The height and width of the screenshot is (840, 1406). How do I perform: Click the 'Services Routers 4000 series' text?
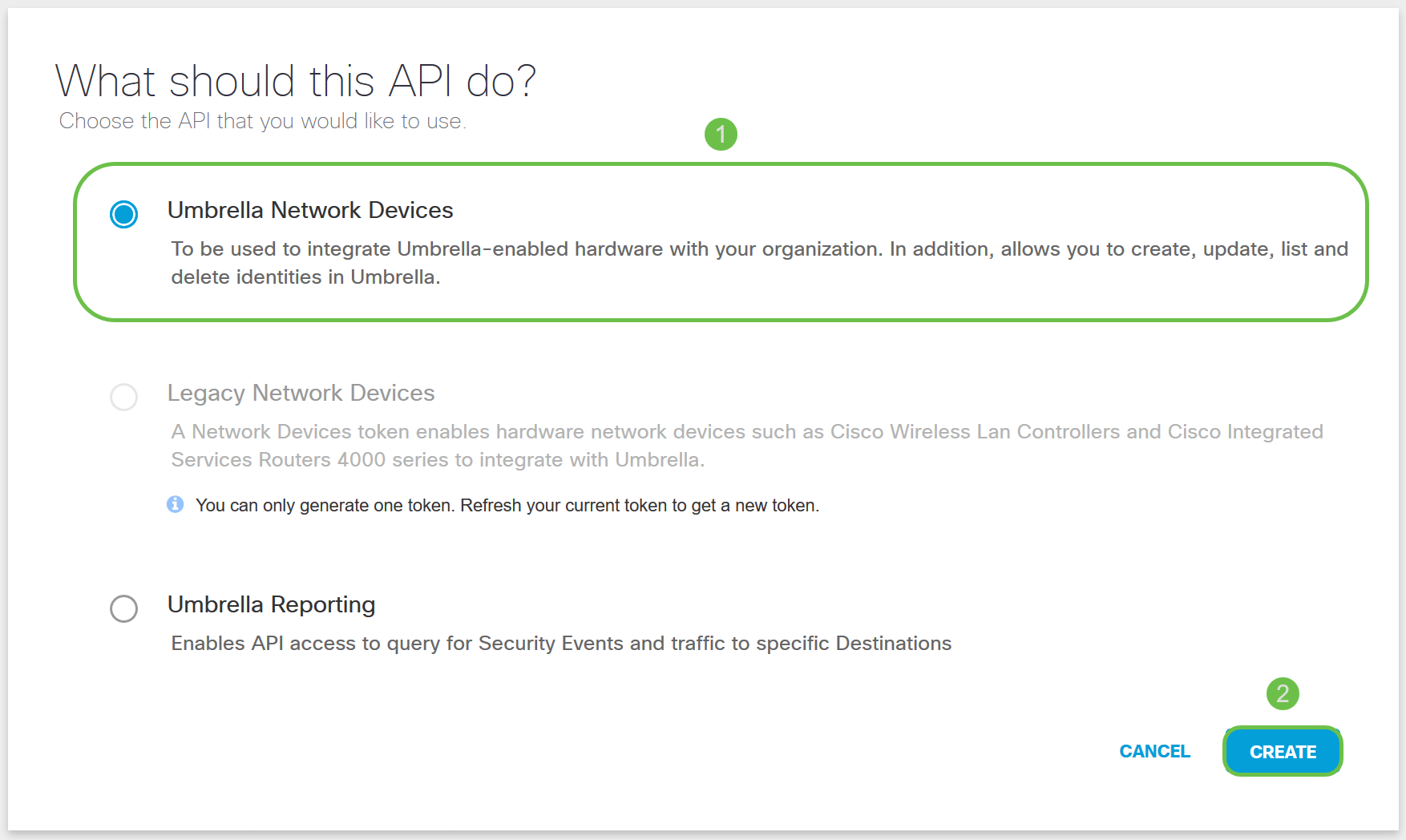tap(438, 460)
